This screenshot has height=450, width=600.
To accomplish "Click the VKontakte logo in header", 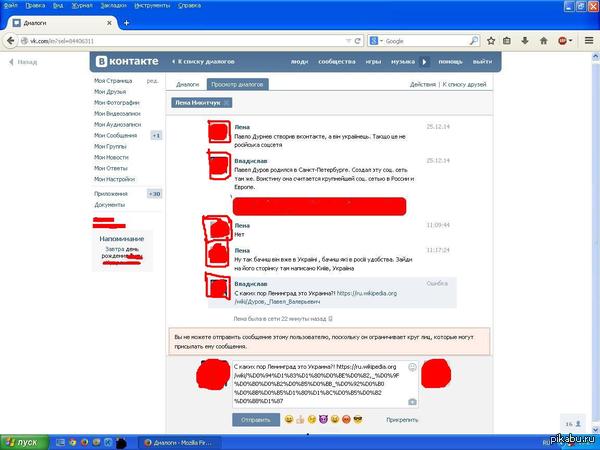I will (129, 61).
